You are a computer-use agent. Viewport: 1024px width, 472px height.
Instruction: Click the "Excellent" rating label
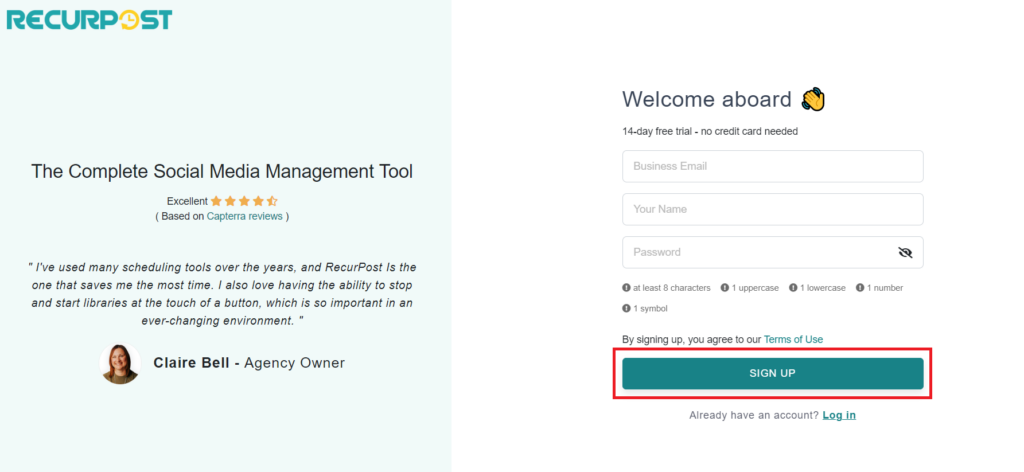click(187, 202)
